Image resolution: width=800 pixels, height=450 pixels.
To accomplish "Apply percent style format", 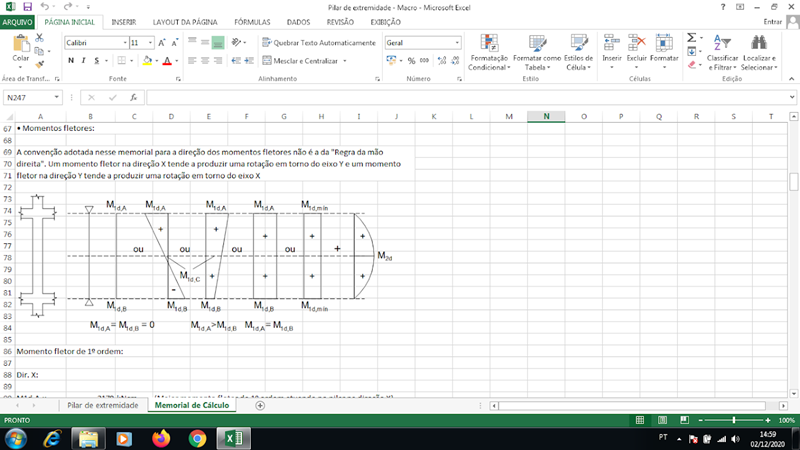I will click(411, 61).
